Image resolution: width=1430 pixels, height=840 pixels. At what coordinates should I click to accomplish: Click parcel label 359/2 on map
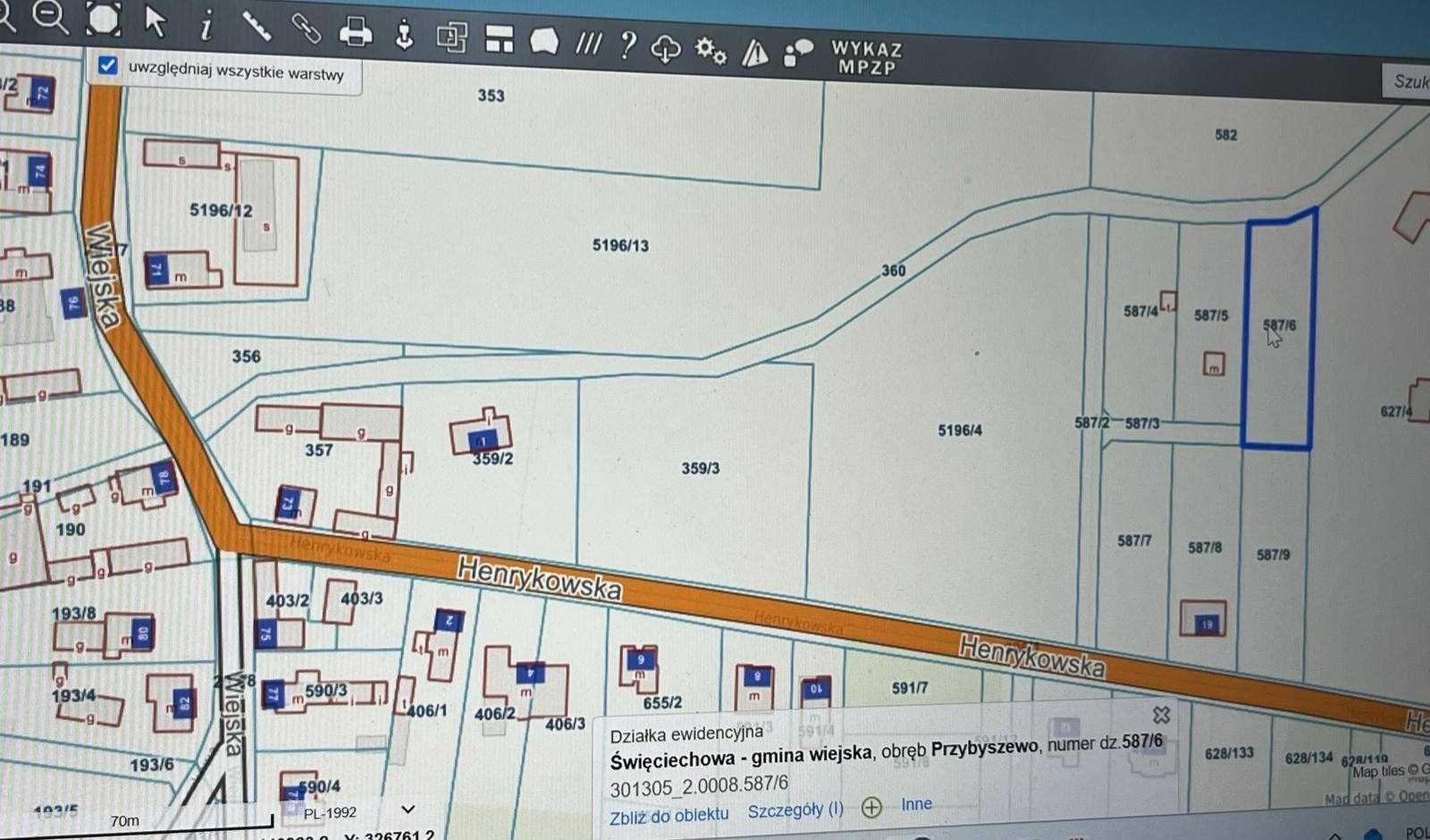coord(492,458)
